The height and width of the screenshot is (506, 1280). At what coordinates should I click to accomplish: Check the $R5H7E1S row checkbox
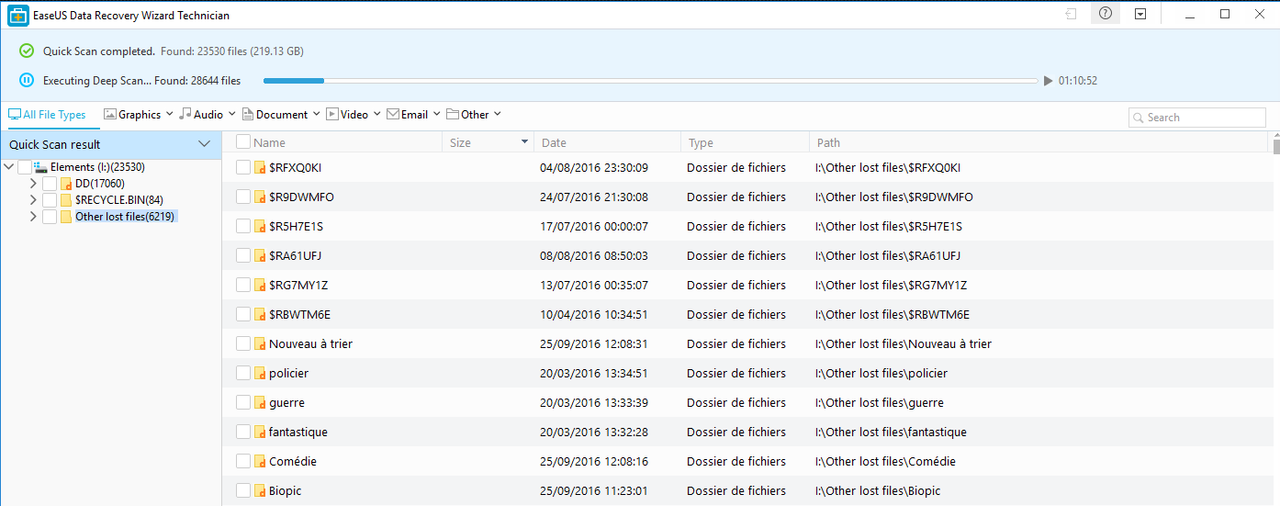click(244, 226)
